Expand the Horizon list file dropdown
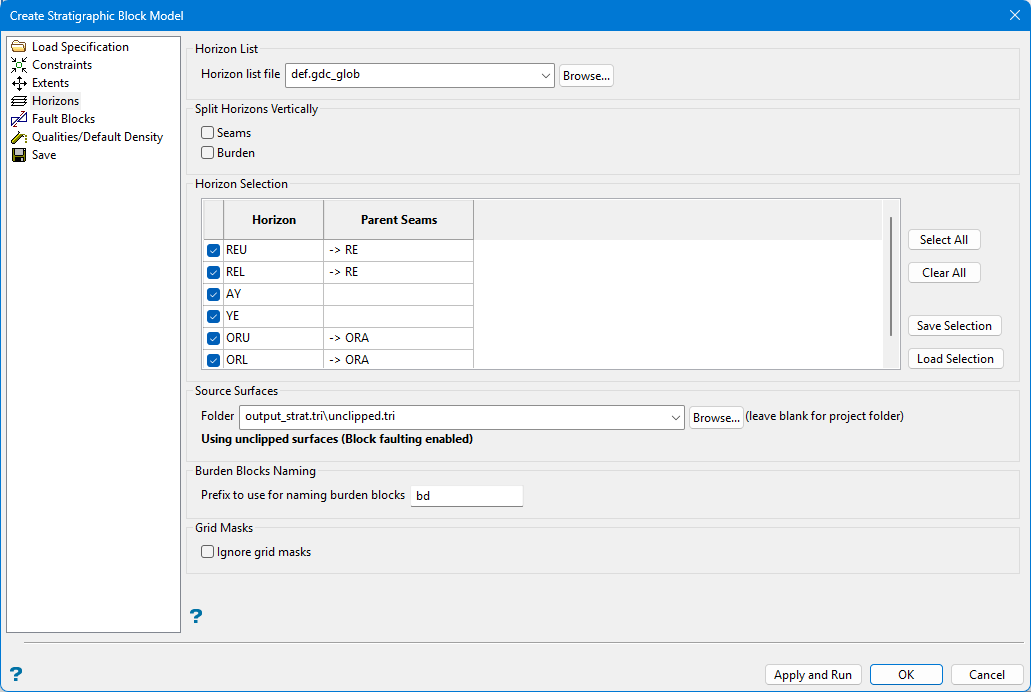This screenshot has width=1031, height=692. point(545,75)
